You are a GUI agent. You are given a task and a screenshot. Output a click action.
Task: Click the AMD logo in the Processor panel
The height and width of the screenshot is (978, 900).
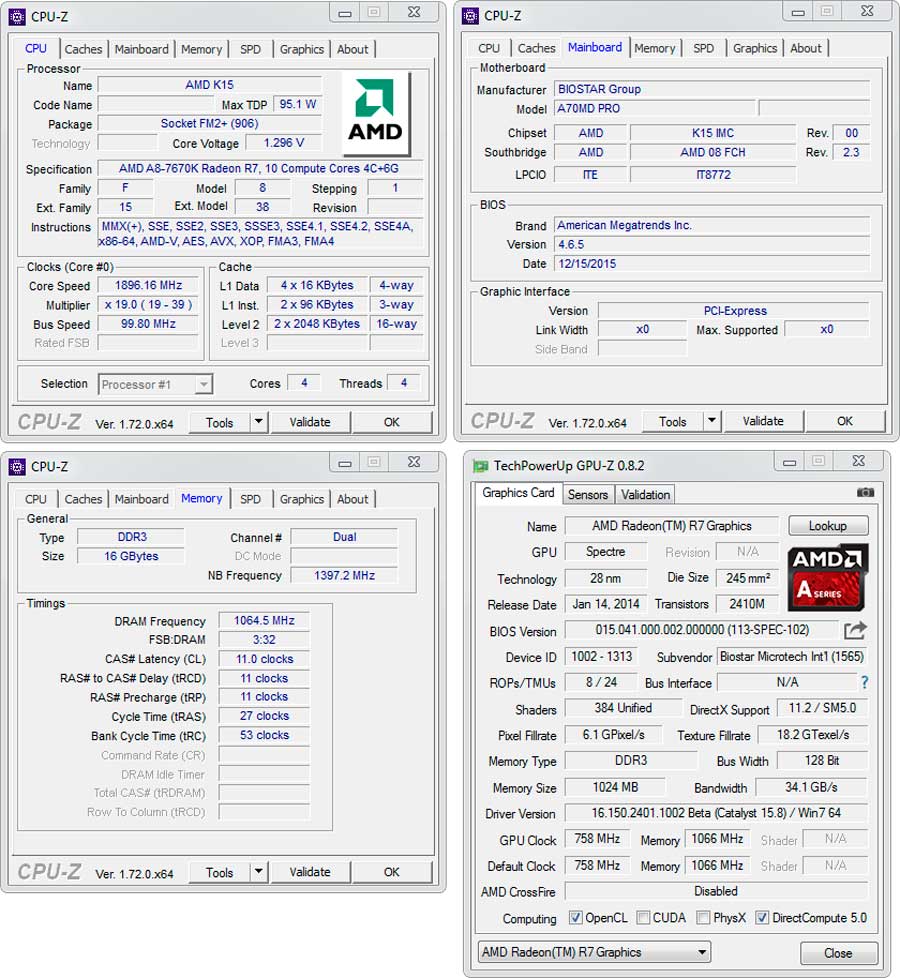point(375,114)
